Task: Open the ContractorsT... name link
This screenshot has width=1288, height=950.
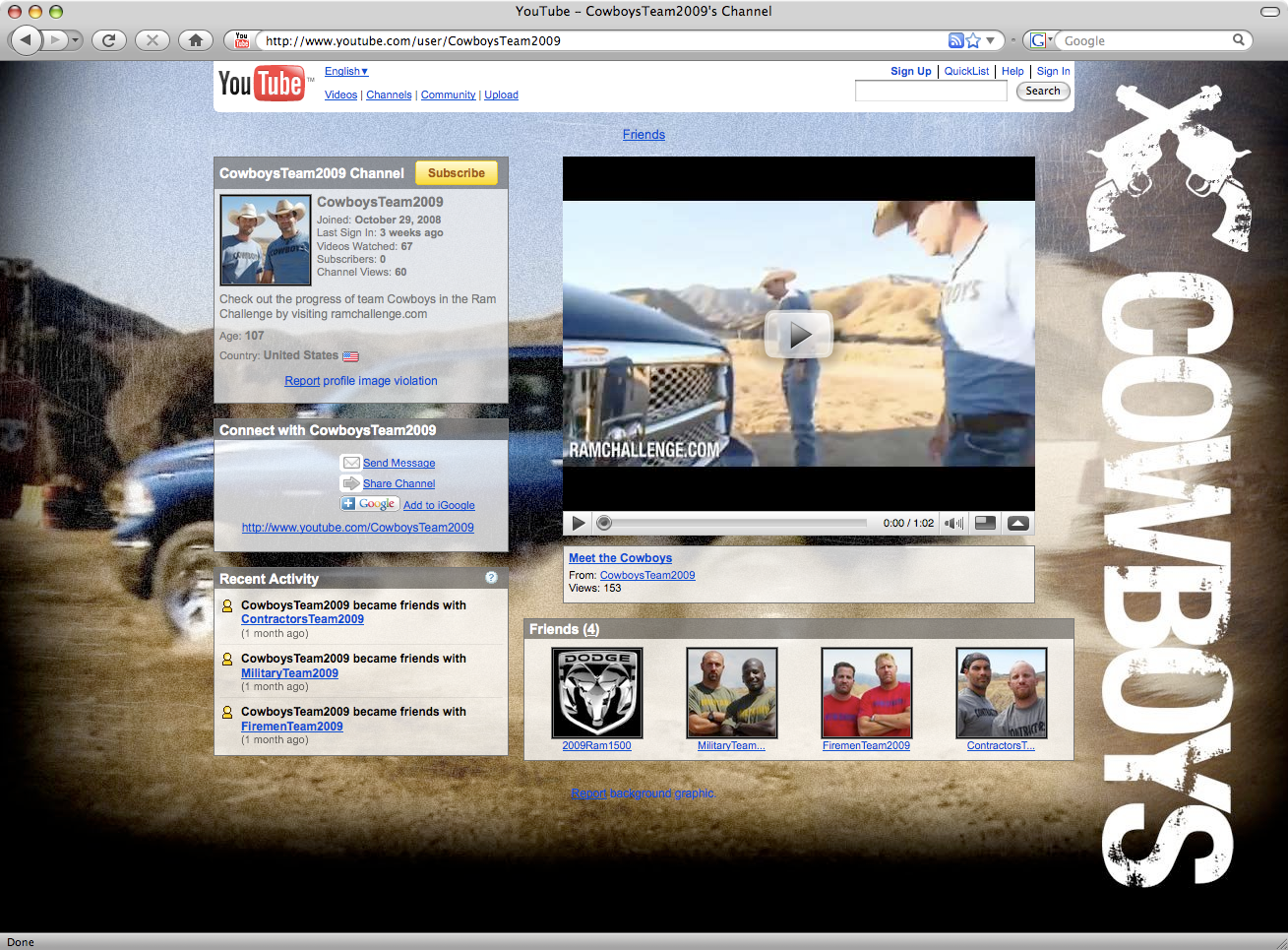Action: 1001,745
